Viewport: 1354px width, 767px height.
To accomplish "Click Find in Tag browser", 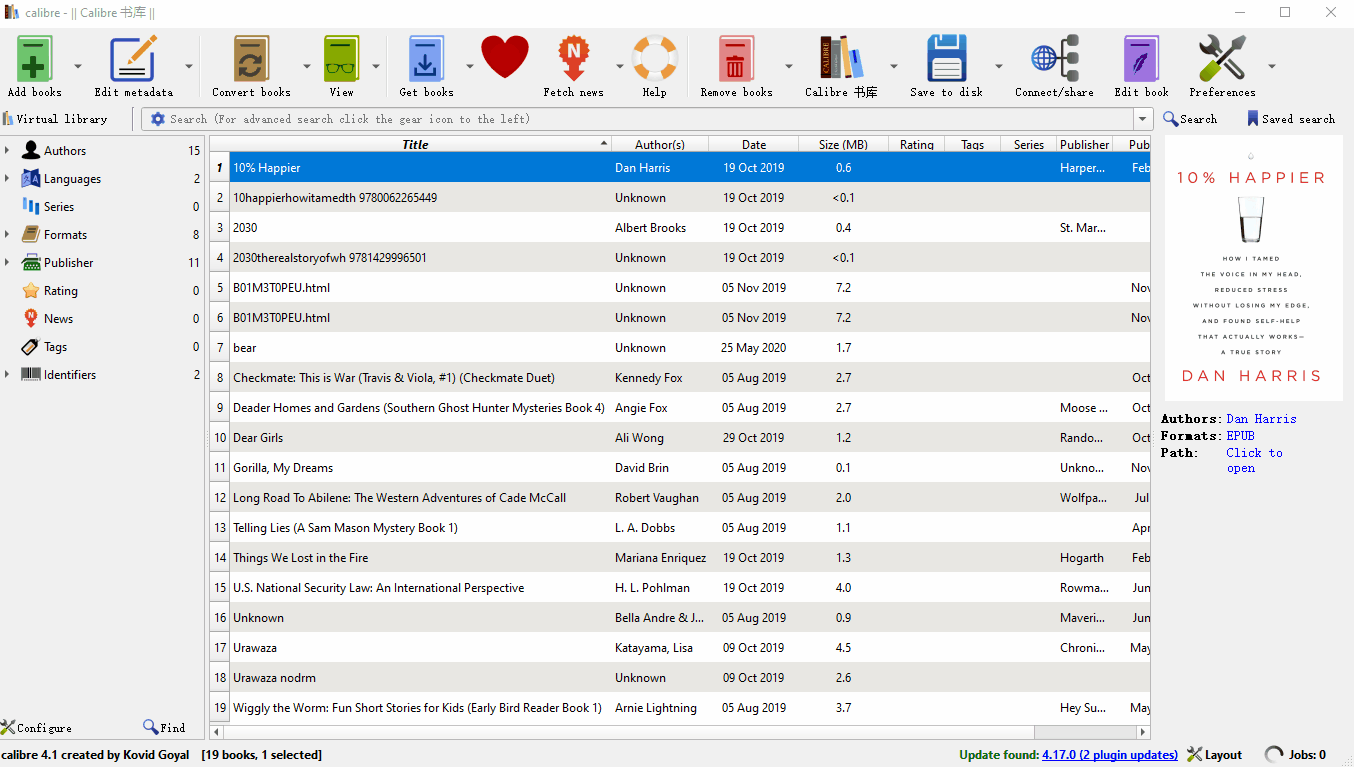I will (164, 728).
